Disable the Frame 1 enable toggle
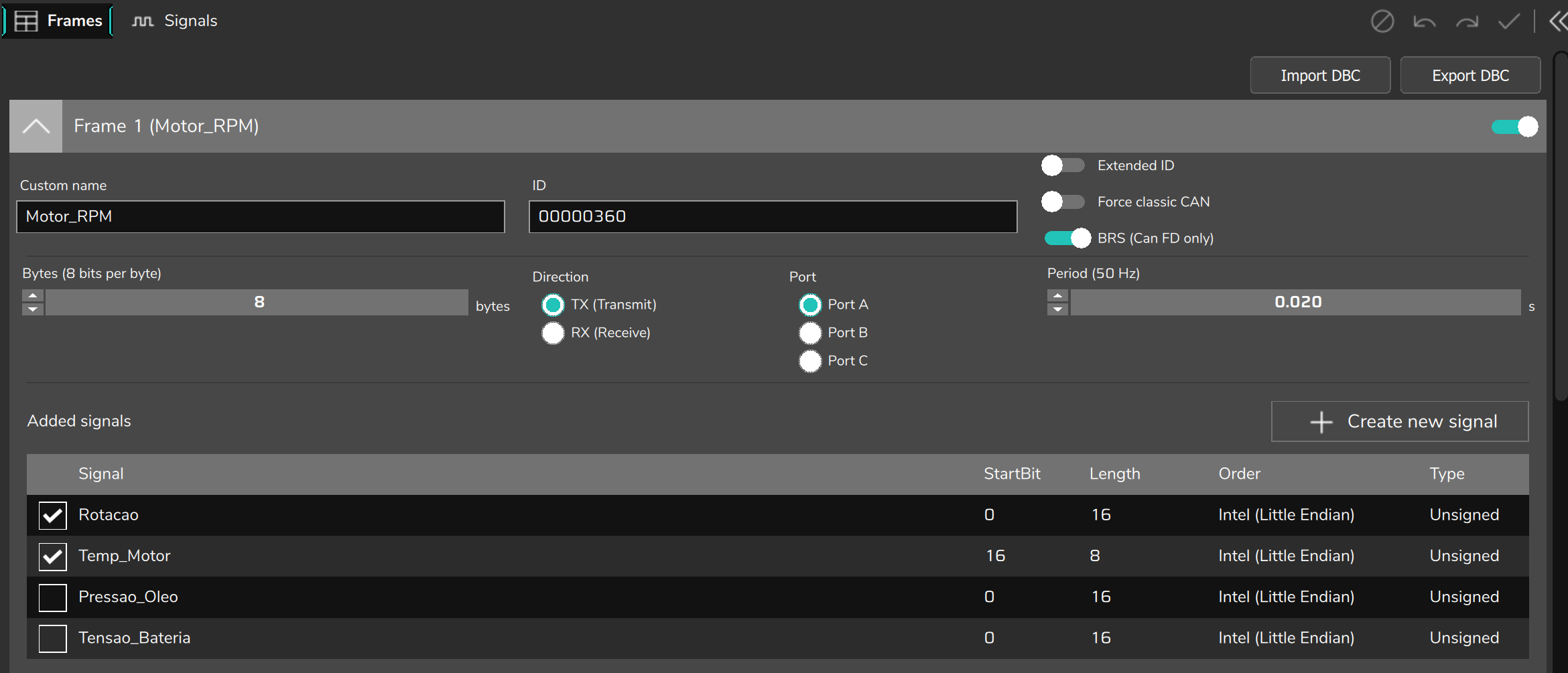The image size is (1568, 673). tap(1514, 127)
